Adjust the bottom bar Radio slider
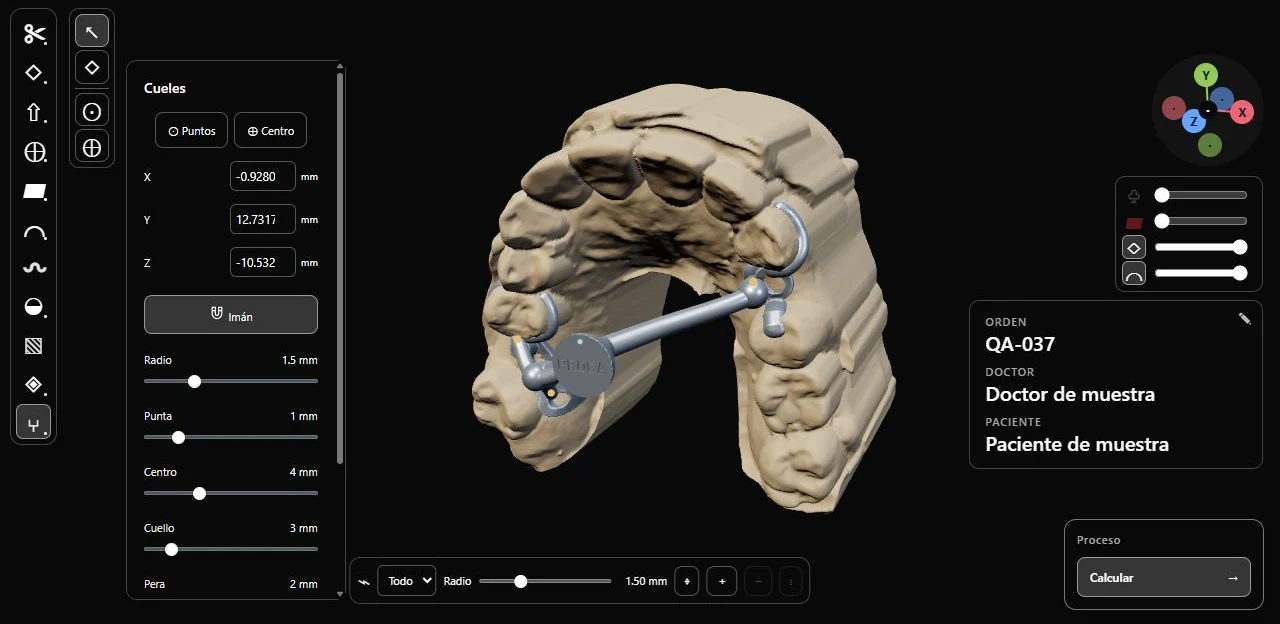 coord(545,581)
